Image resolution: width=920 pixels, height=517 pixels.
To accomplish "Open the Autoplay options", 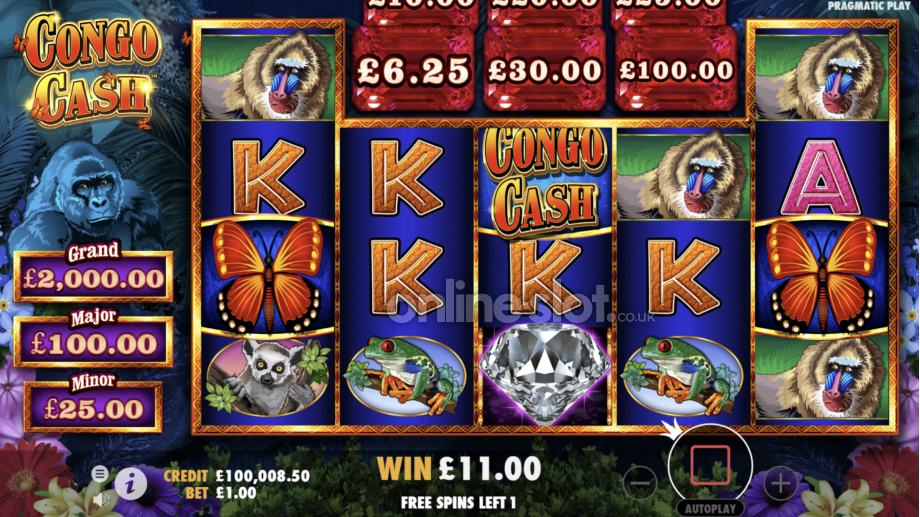I will tap(710, 508).
